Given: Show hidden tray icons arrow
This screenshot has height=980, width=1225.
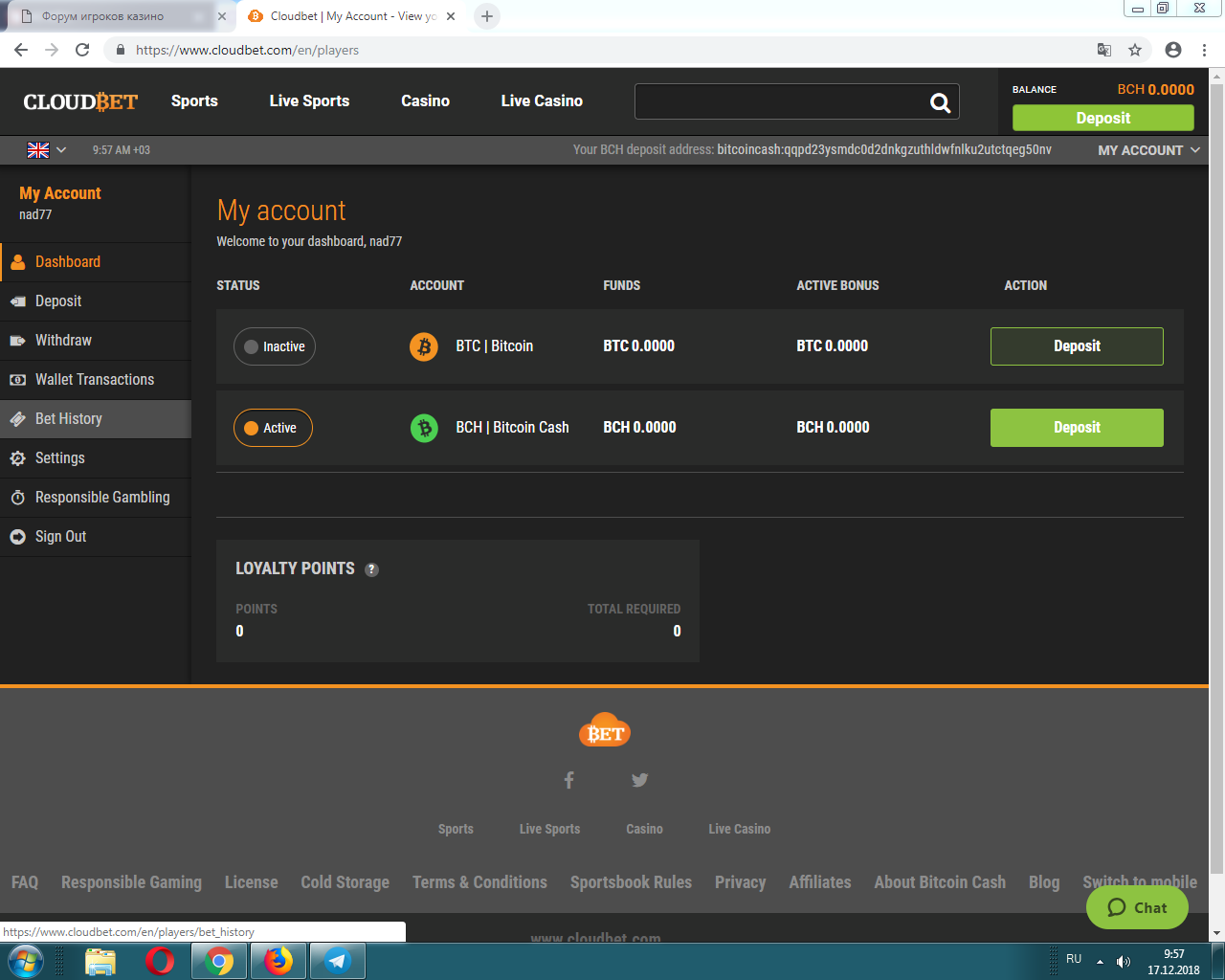Looking at the screenshot, I should pyautogui.click(x=1101, y=962).
